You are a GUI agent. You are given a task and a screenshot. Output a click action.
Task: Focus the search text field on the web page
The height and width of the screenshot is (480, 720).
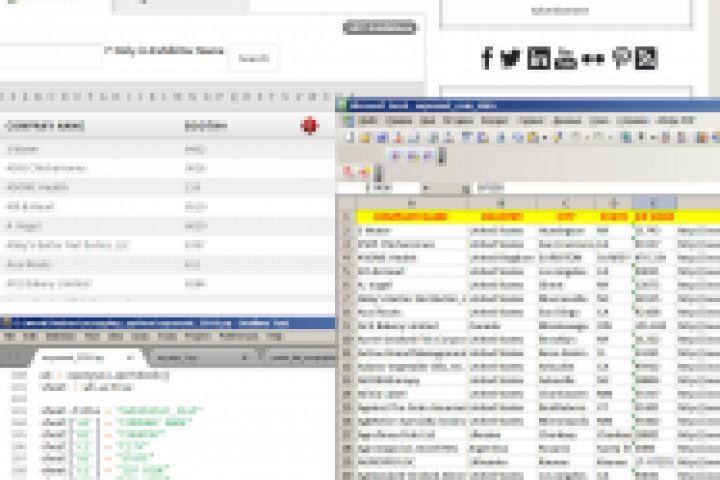tap(51, 57)
